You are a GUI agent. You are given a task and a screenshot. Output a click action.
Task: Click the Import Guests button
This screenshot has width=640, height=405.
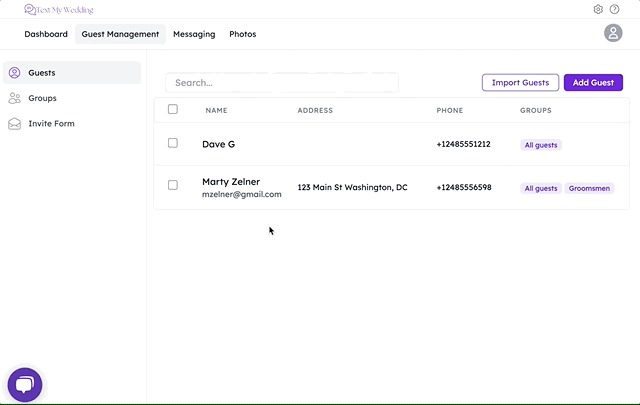click(x=520, y=82)
